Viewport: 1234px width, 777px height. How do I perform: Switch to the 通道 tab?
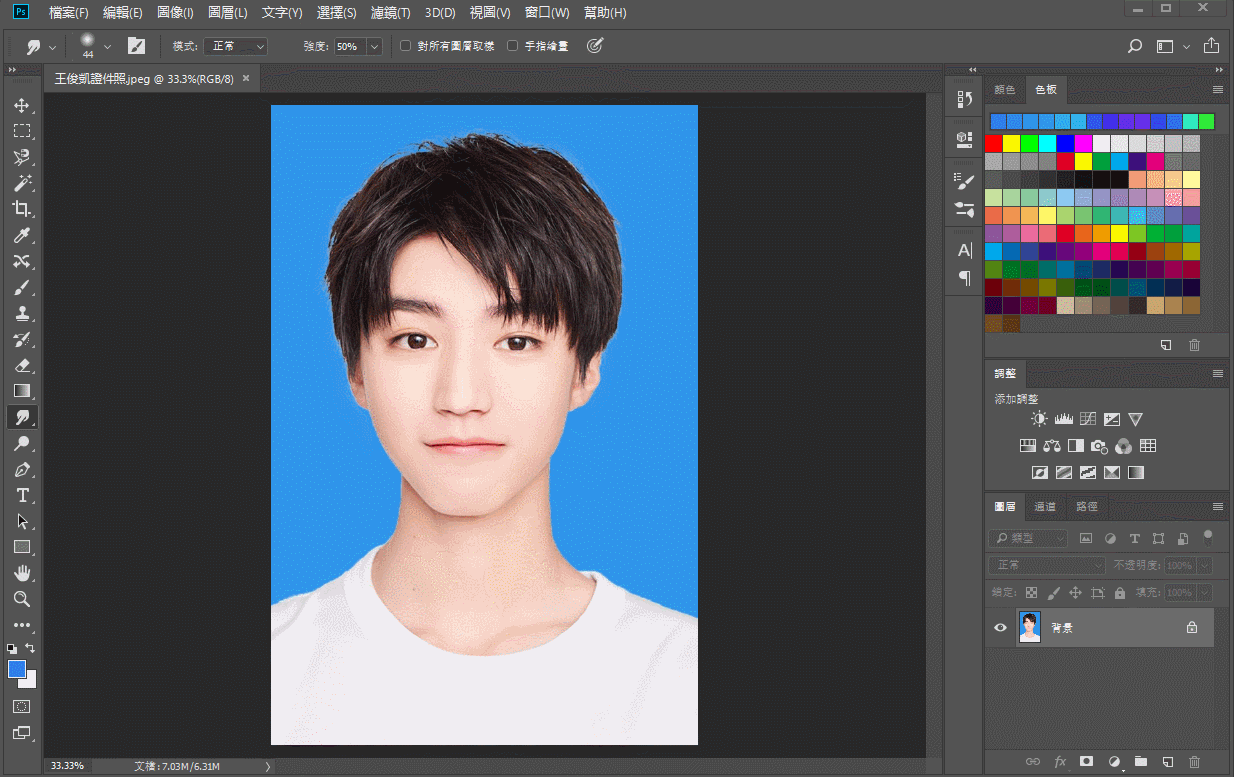(1045, 507)
